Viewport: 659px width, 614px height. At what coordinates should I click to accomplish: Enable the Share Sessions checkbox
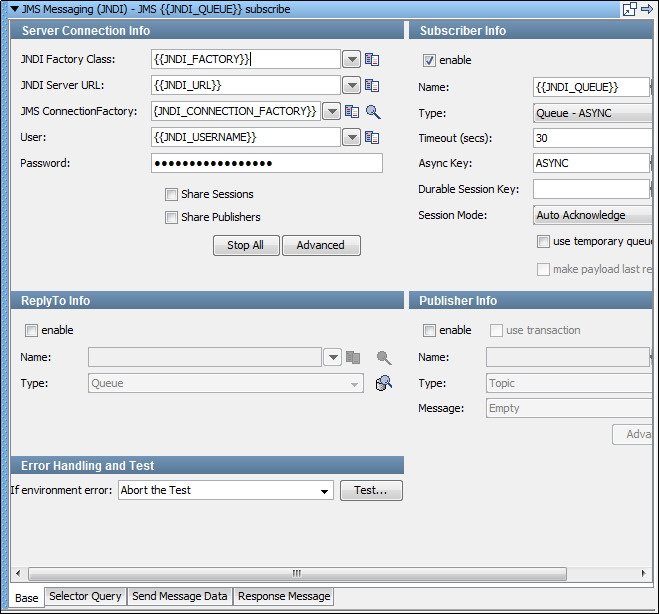click(172, 195)
